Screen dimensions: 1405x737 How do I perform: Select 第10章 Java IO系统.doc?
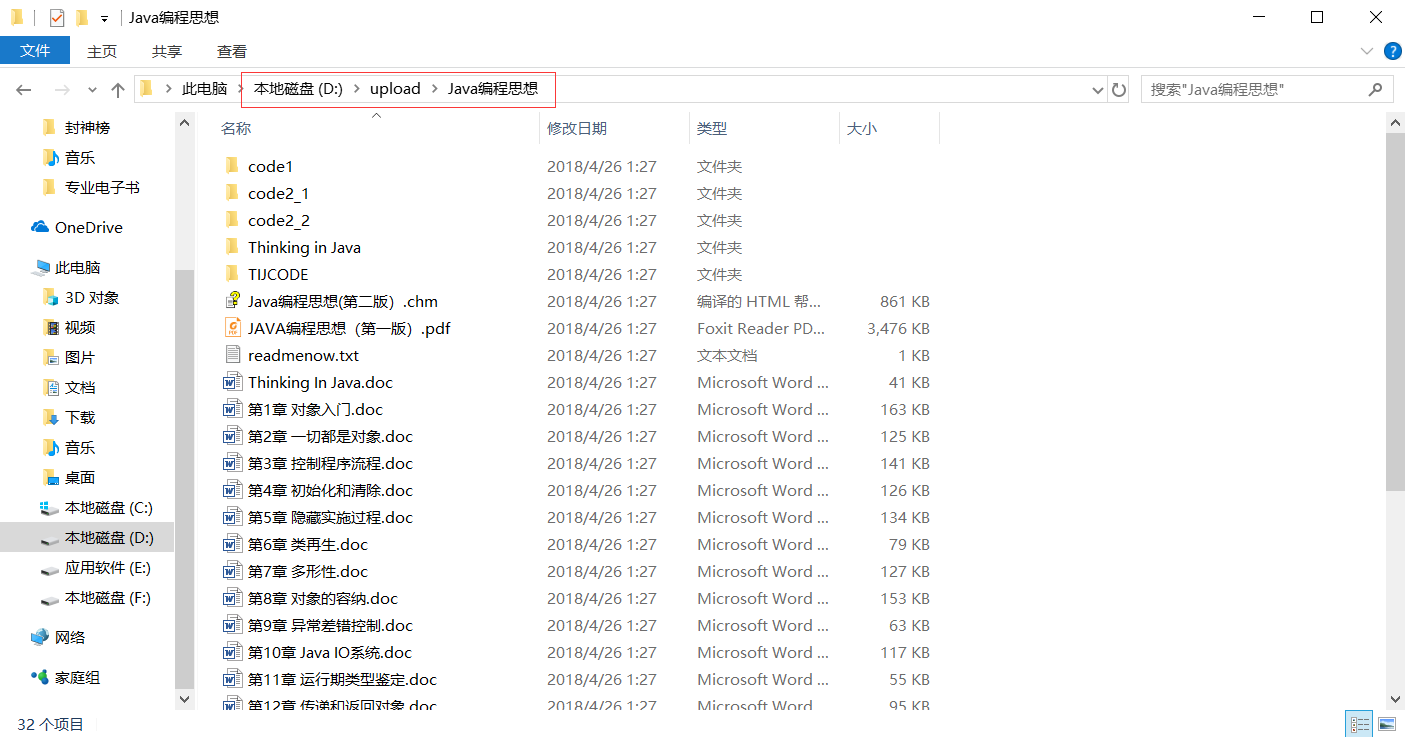tap(330, 652)
